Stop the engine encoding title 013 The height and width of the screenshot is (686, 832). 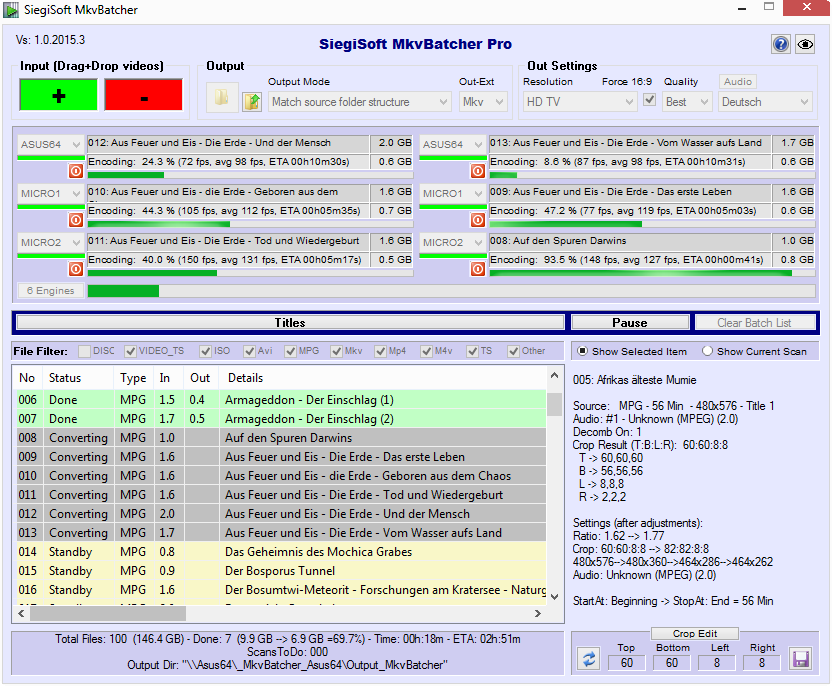tap(478, 171)
